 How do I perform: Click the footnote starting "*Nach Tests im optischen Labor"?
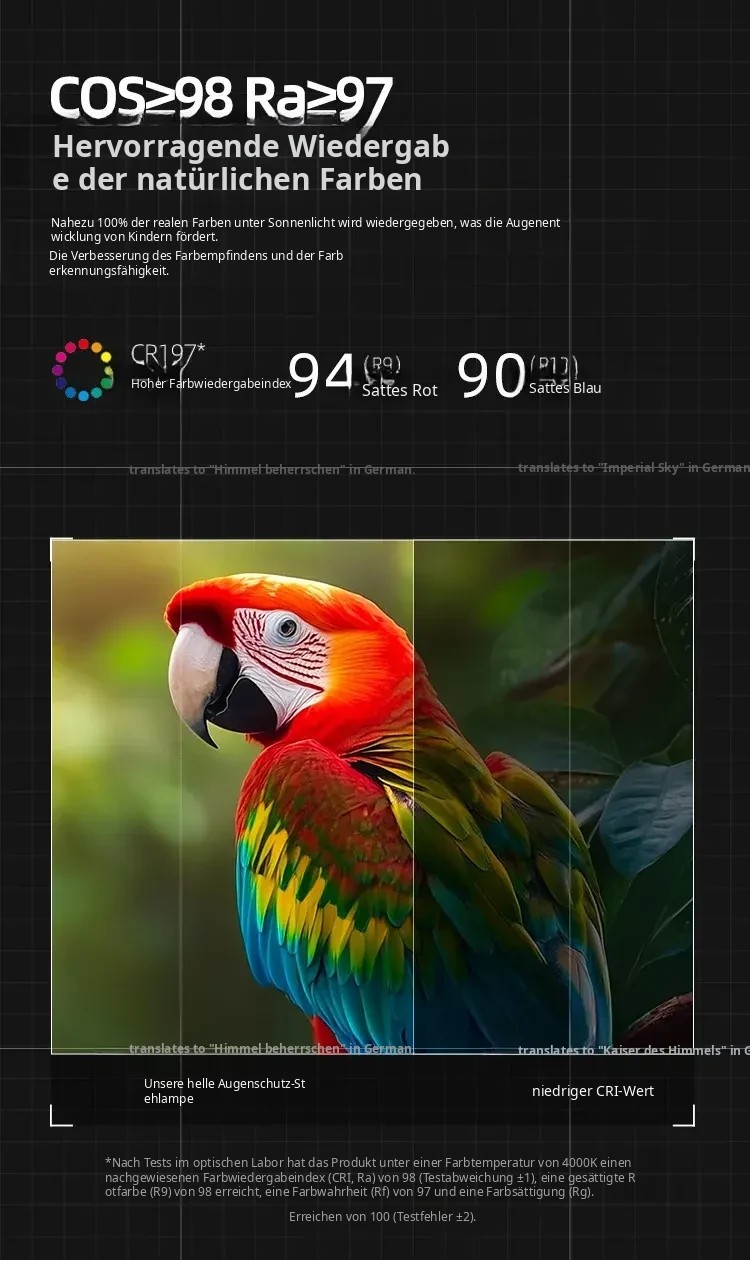pos(371,1176)
